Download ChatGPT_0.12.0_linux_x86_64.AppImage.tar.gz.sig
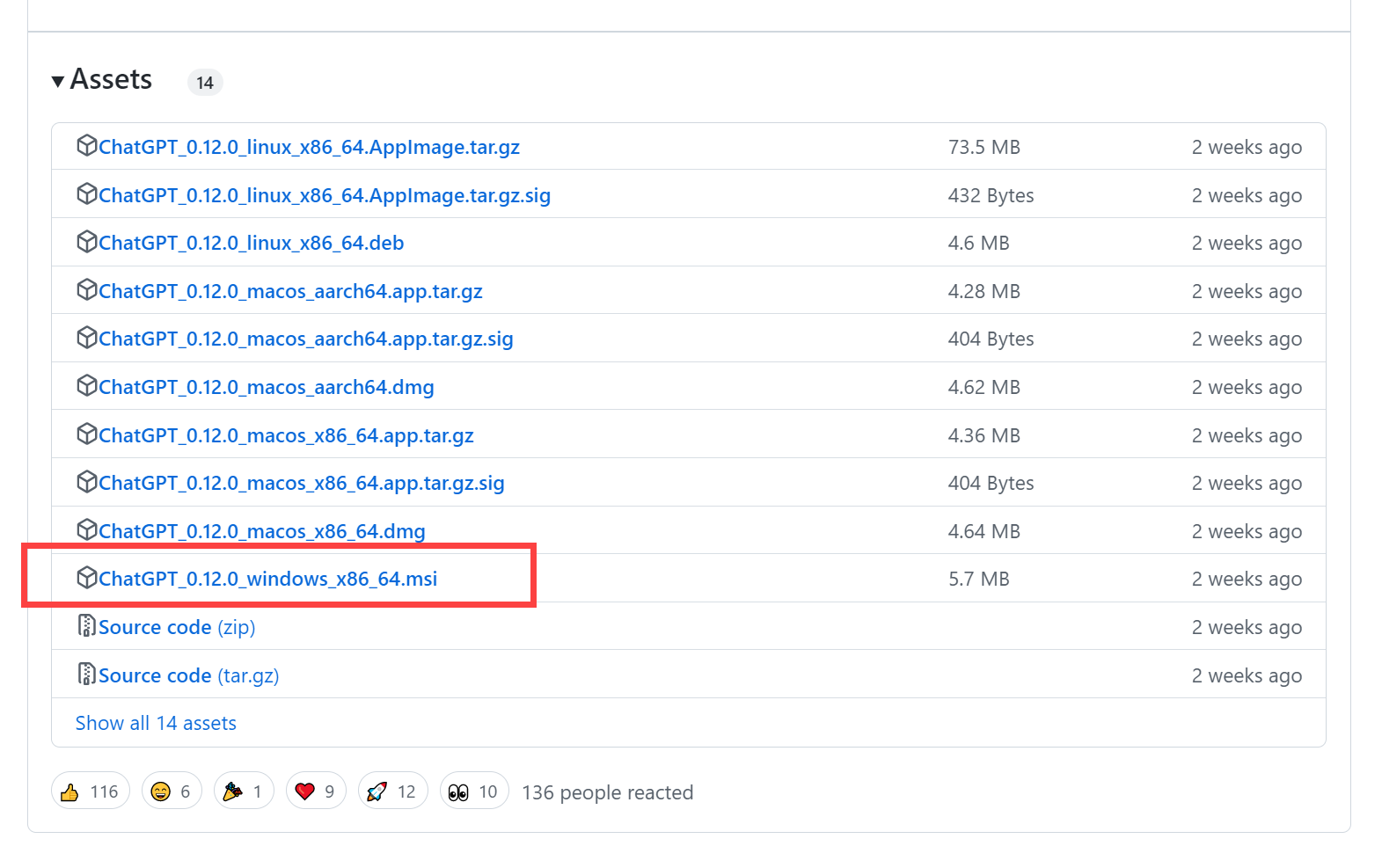The image size is (1382, 868). (325, 195)
